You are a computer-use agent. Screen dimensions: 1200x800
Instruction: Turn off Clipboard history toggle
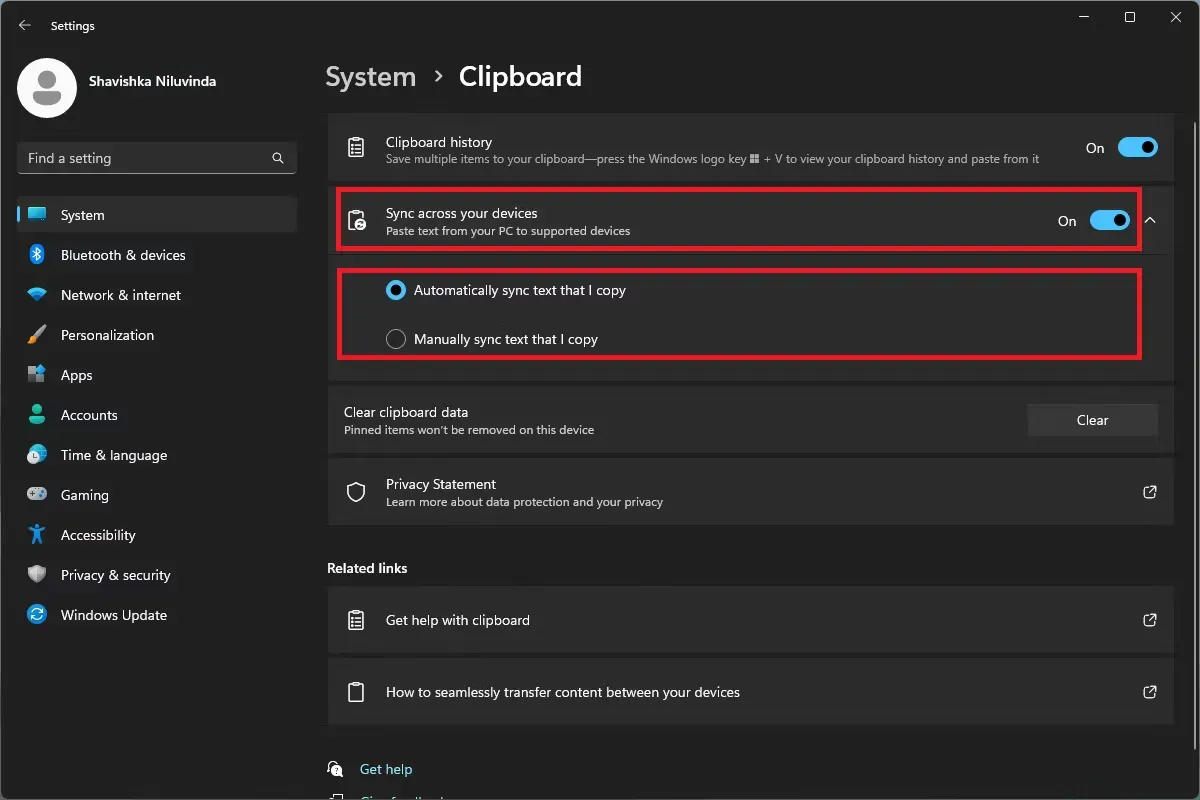click(1138, 148)
